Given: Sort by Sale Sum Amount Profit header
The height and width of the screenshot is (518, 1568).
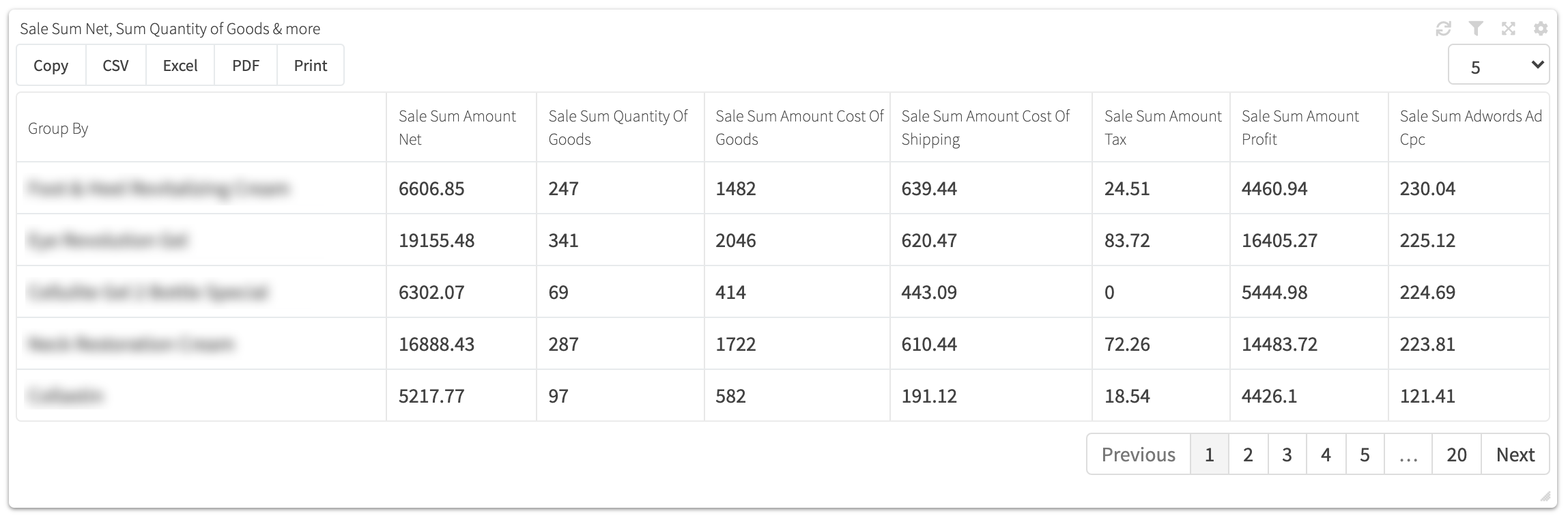Looking at the screenshot, I should click(1309, 128).
